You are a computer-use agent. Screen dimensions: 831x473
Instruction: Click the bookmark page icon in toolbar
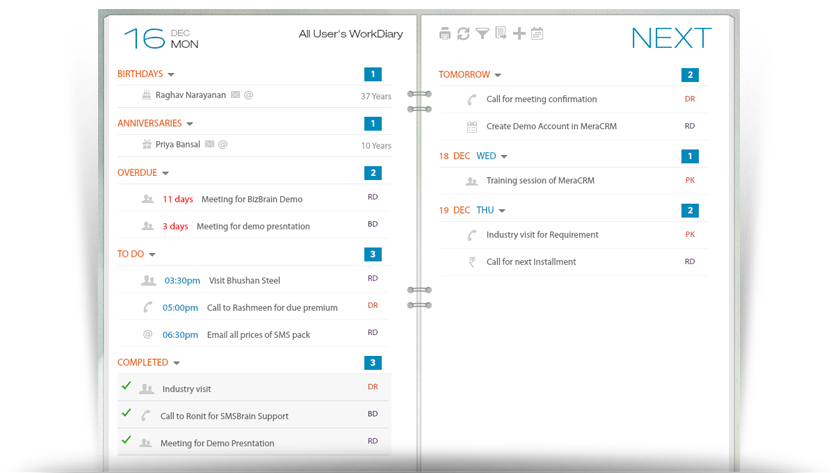[x=500, y=33]
